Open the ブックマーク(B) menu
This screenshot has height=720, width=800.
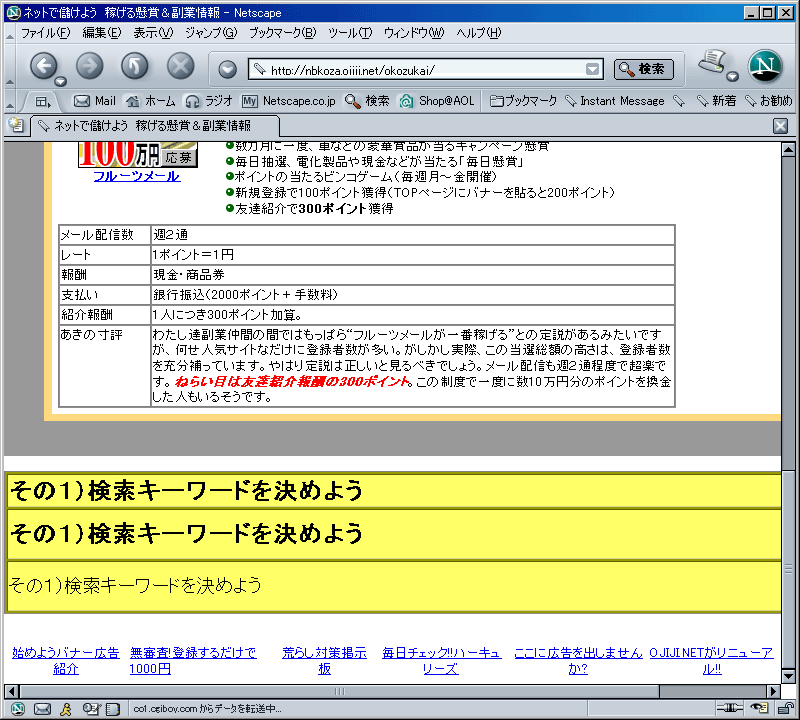pos(282,33)
